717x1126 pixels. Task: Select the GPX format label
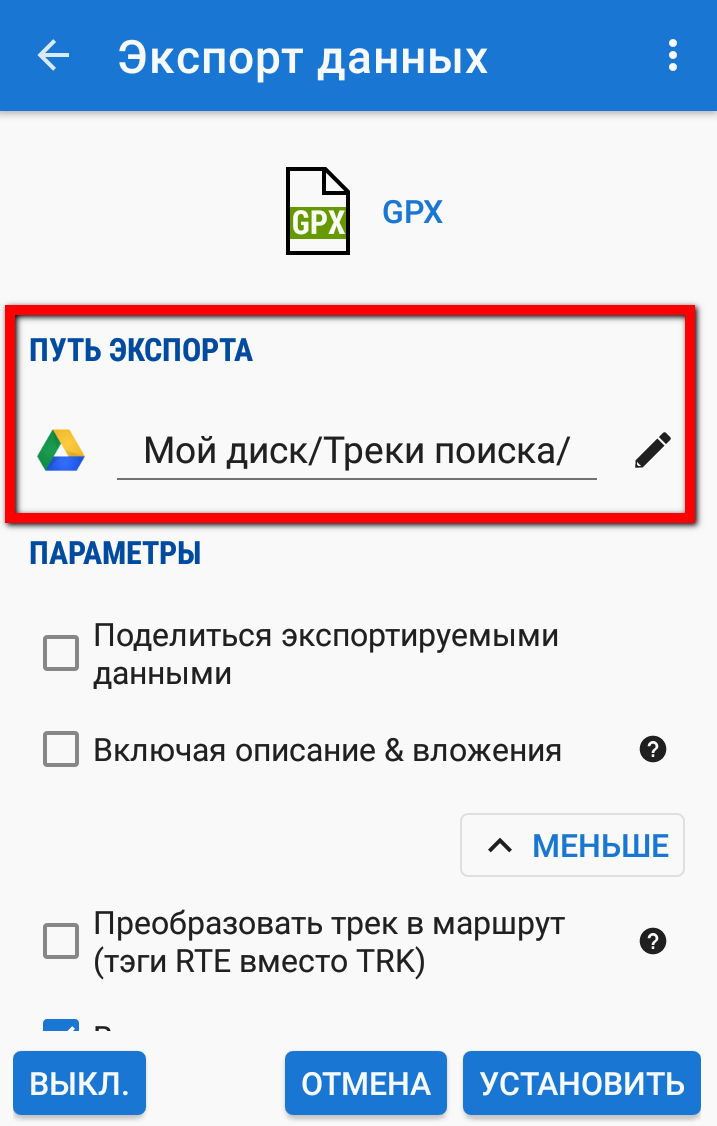tap(412, 213)
